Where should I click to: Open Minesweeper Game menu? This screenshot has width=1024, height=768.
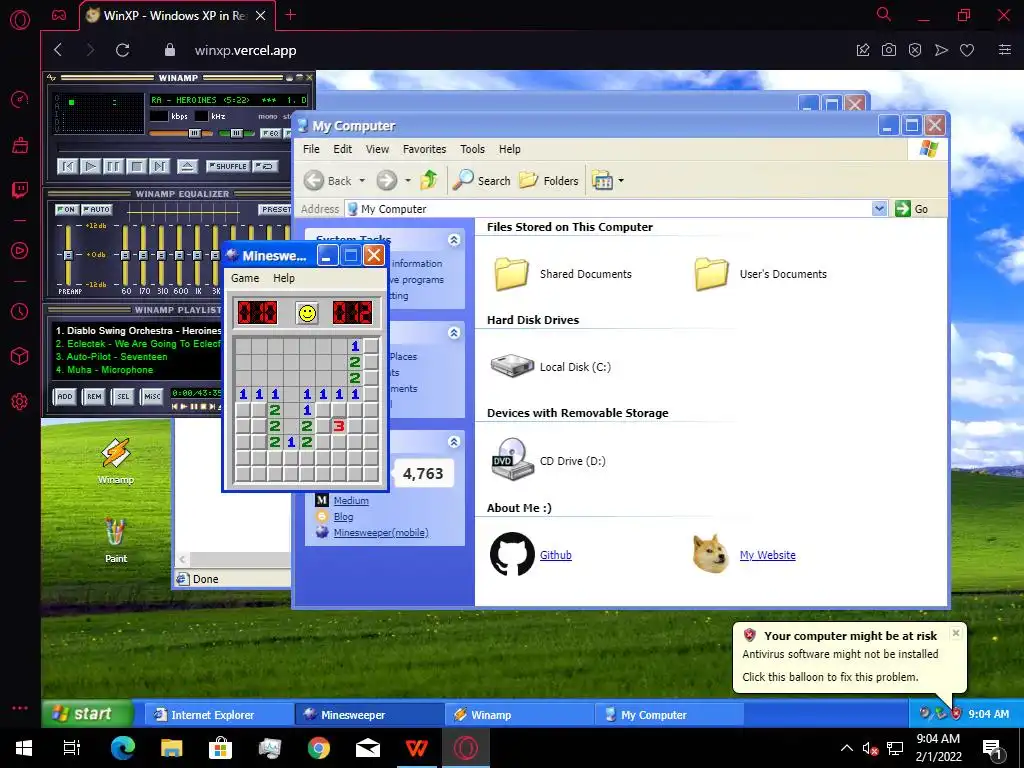point(245,278)
